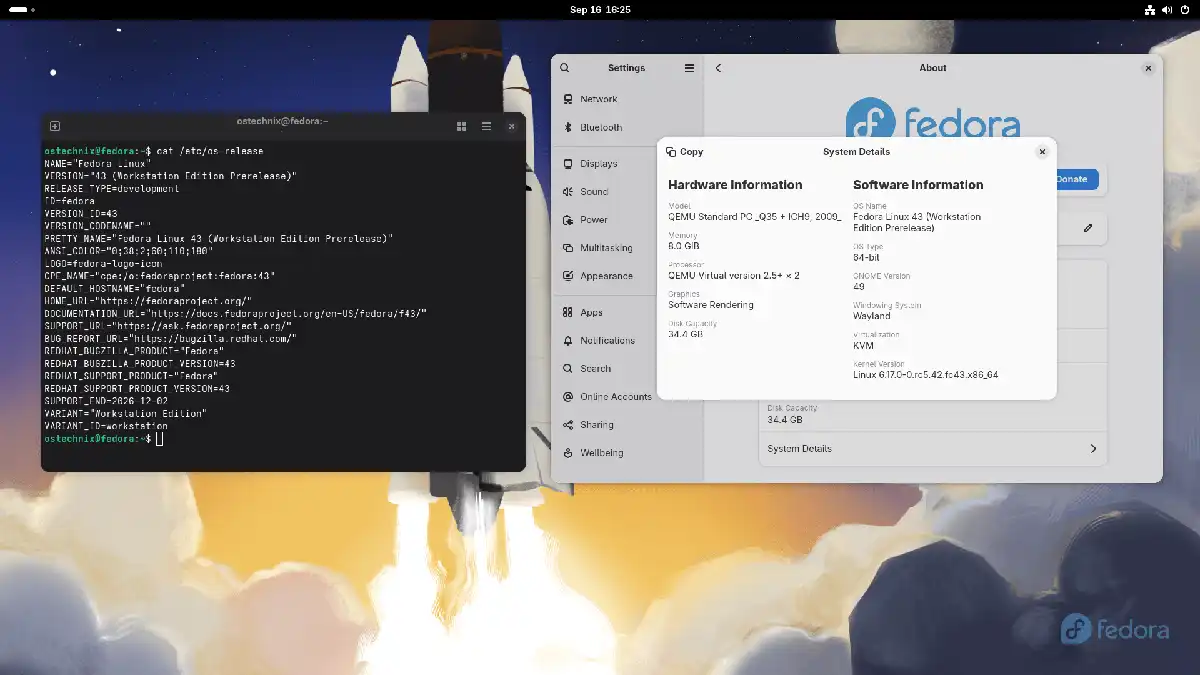
Task: Select Wellbeing in the Settings sidebar
Action: pyautogui.click(x=601, y=452)
